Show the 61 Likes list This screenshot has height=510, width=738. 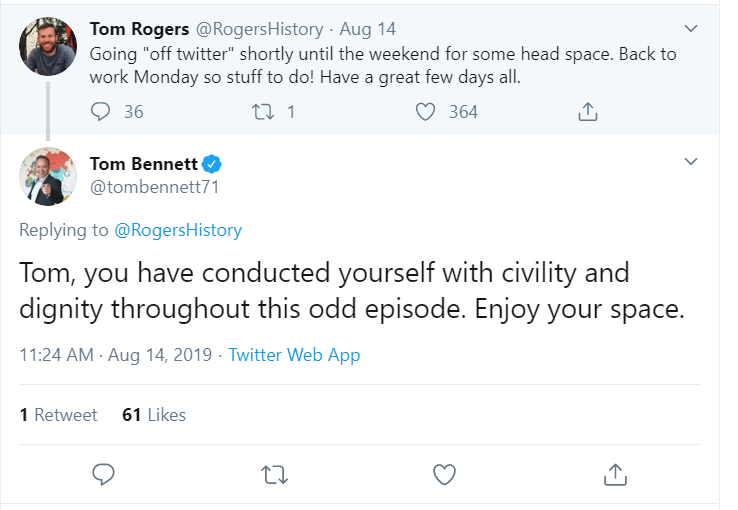coord(154,414)
